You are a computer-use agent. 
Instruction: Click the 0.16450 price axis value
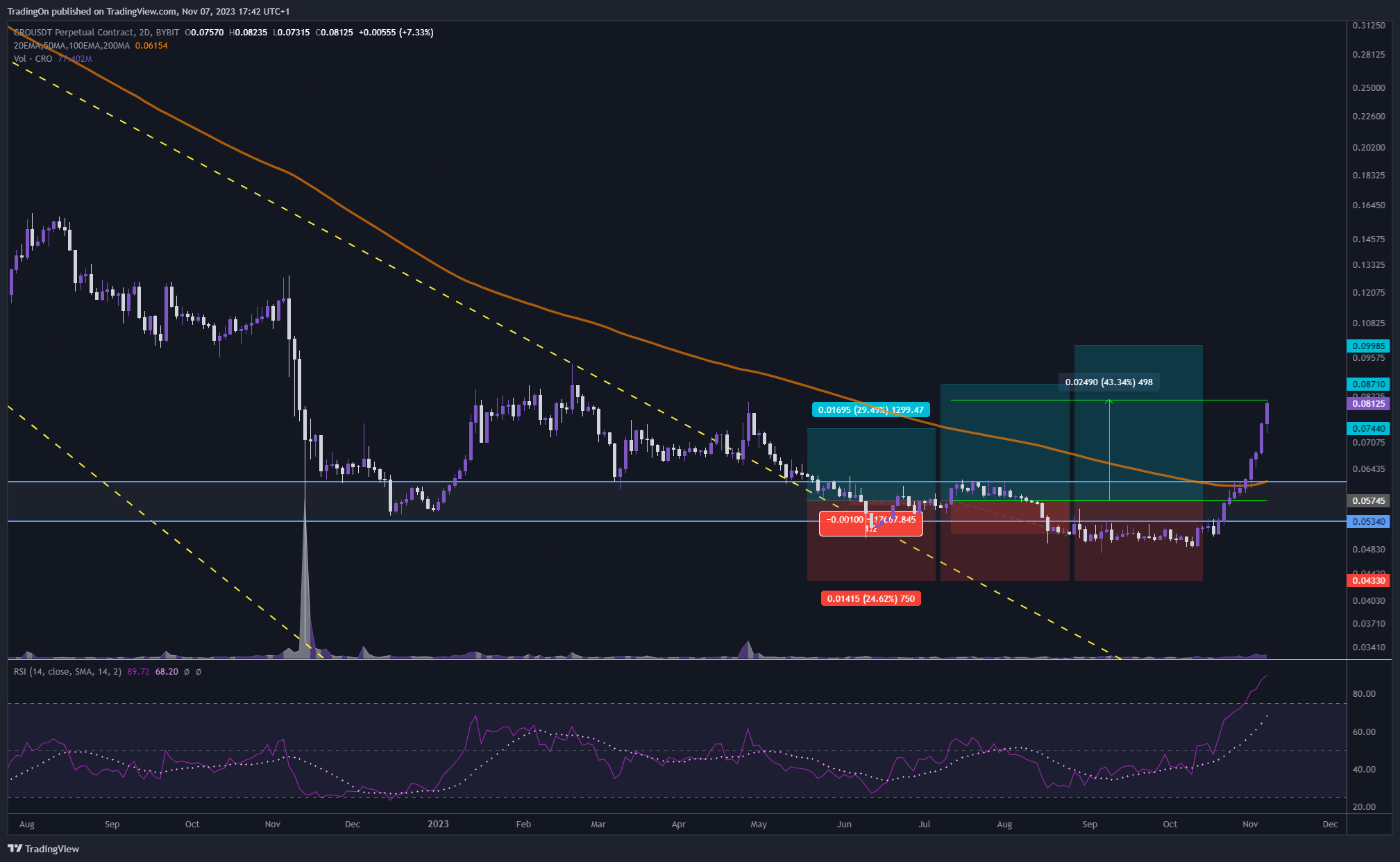pyautogui.click(x=1369, y=205)
